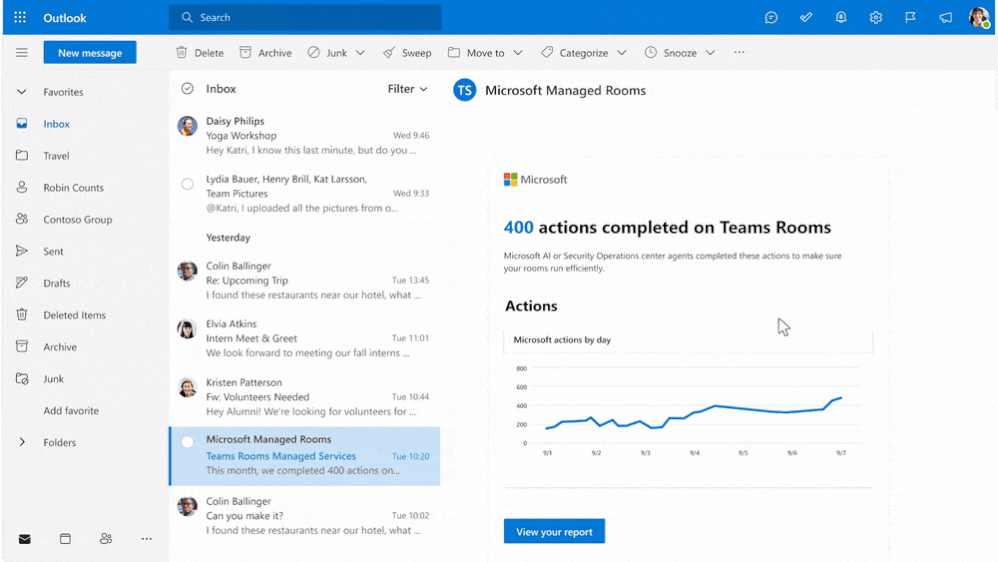Open the Junk dropdown arrow
This screenshot has width=998, height=562.
360,53
